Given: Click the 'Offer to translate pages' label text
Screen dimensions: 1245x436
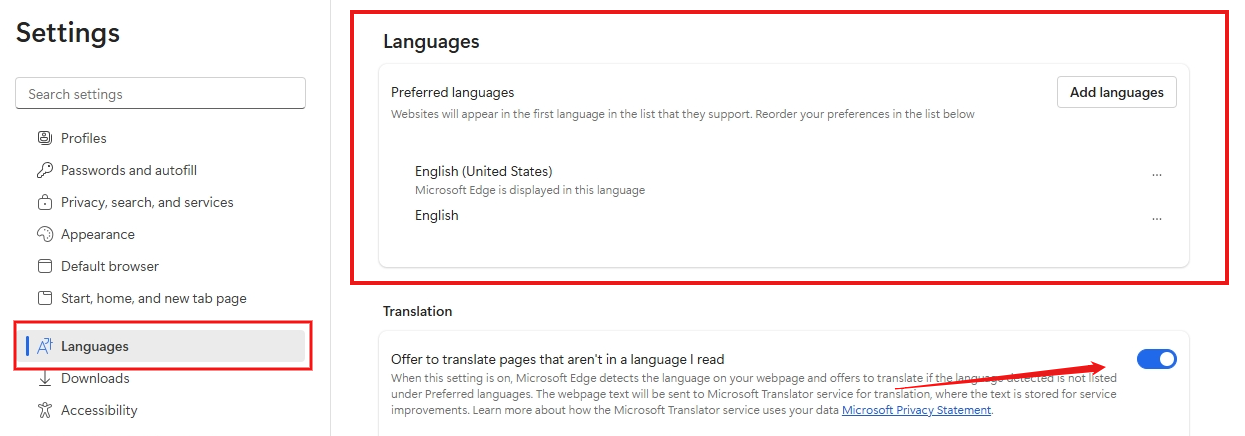Looking at the screenshot, I should tap(557, 359).
